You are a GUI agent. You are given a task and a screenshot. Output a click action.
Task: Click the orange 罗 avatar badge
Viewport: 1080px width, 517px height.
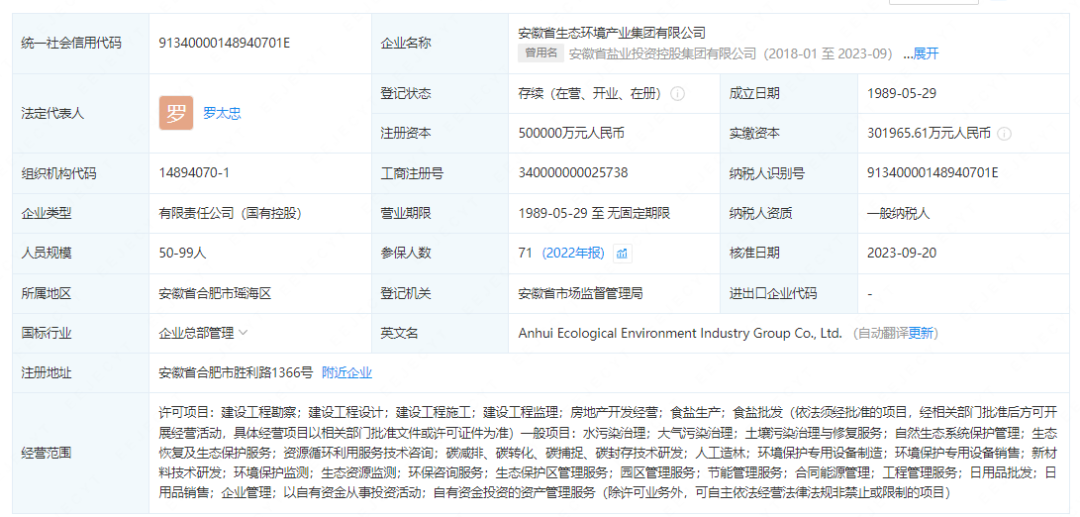click(x=176, y=113)
